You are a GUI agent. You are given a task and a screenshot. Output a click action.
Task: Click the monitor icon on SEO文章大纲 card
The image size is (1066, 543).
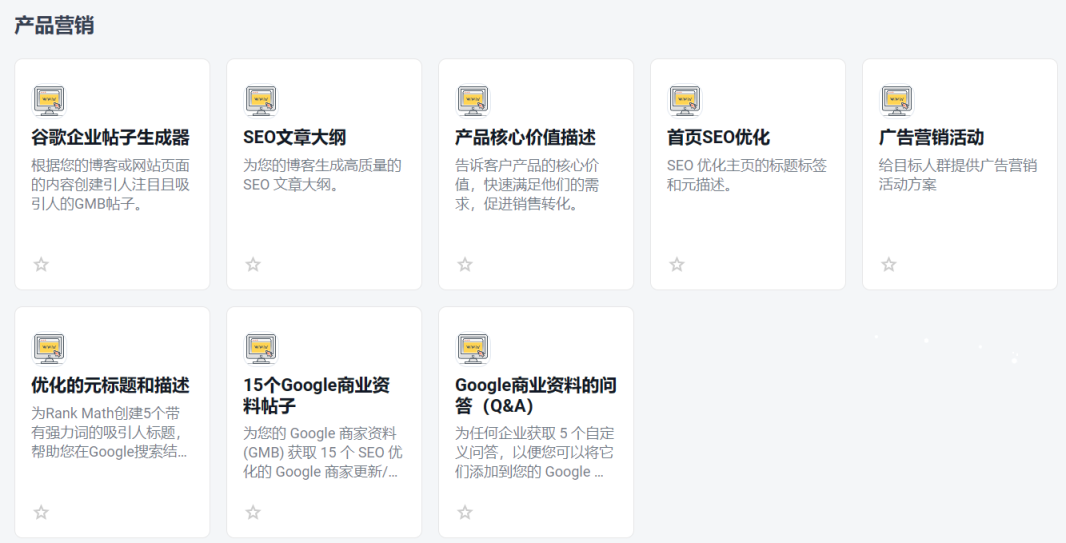pyautogui.click(x=261, y=100)
